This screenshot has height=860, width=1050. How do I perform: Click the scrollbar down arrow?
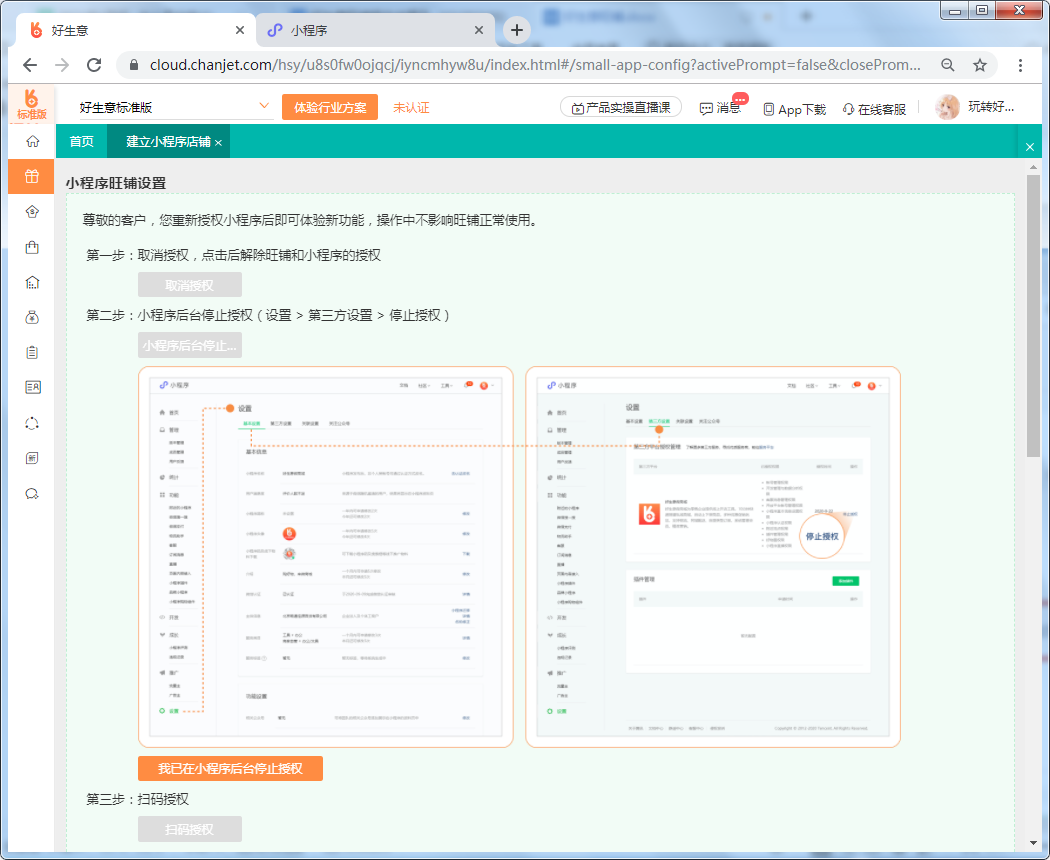coord(1033,843)
